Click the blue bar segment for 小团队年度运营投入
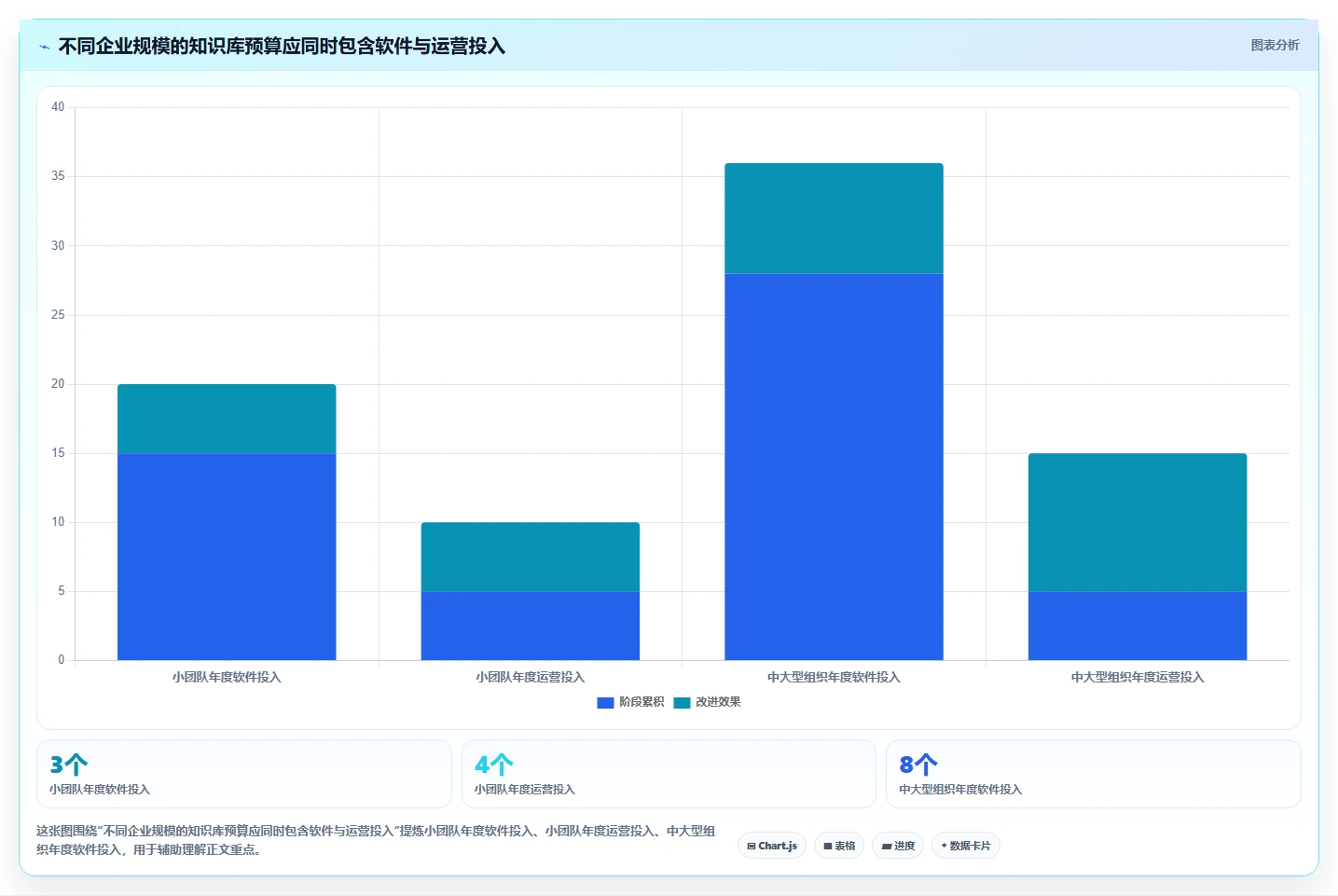Image resolution: width=1338 pixels, height=896 pixels. [531, 626]
